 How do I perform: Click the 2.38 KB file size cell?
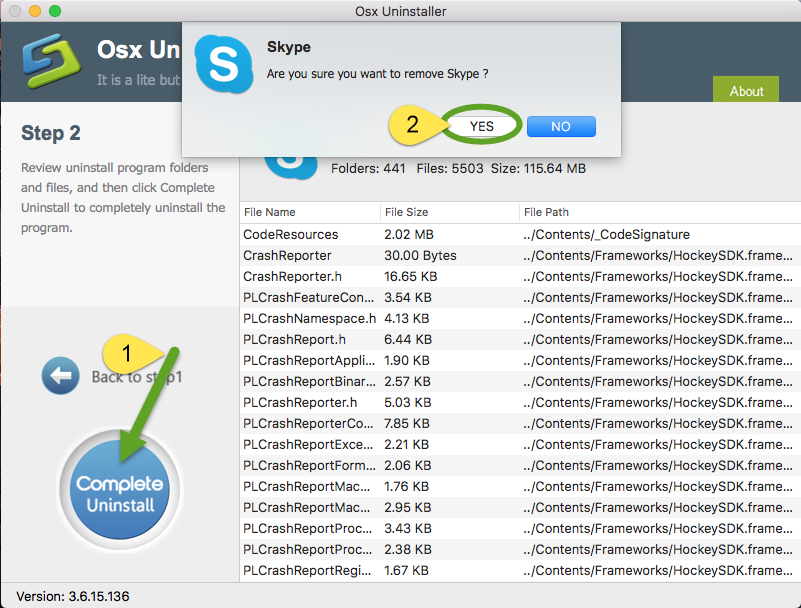pos(408,549)
